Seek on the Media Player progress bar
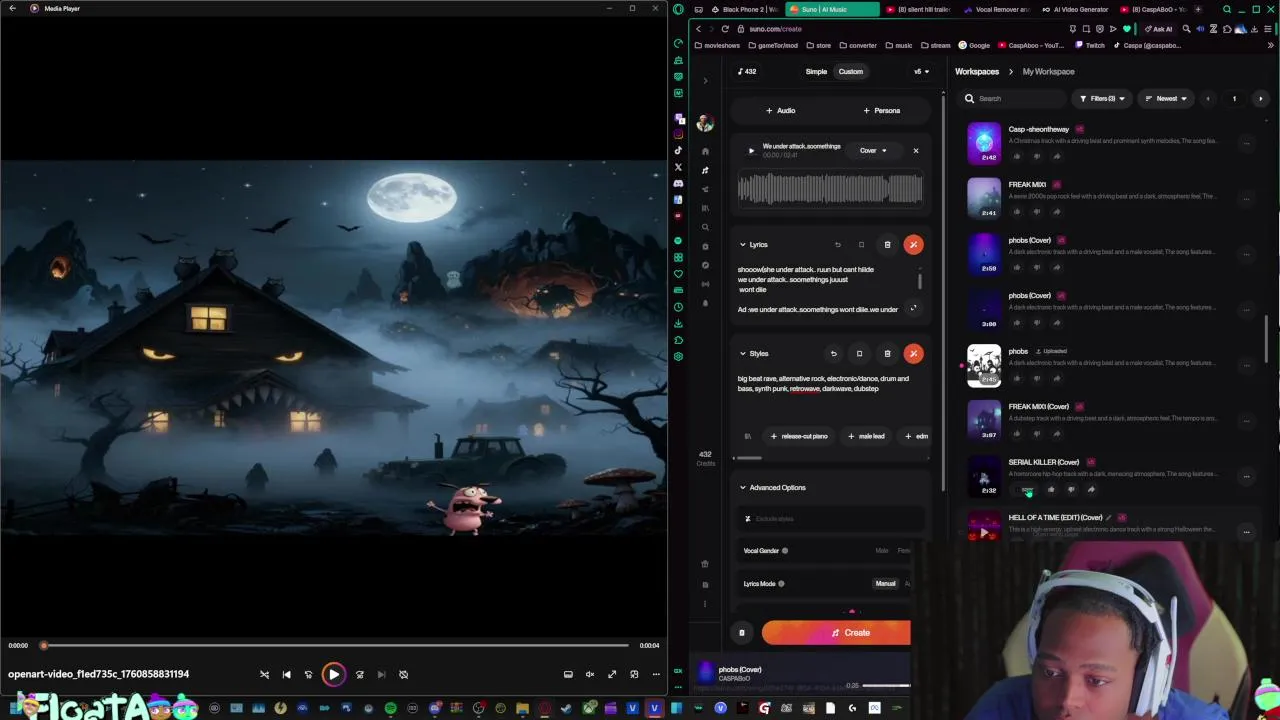 point(335,645)
